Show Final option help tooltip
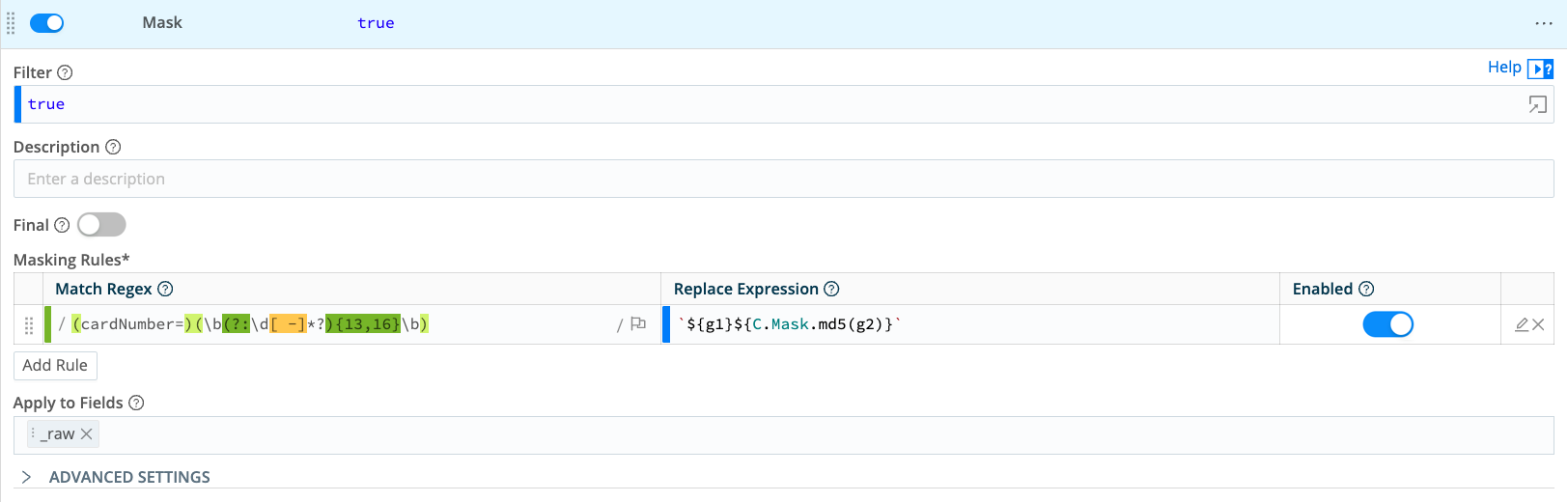This screenshot has width=1568, height=502. click(x=62, y=225)
